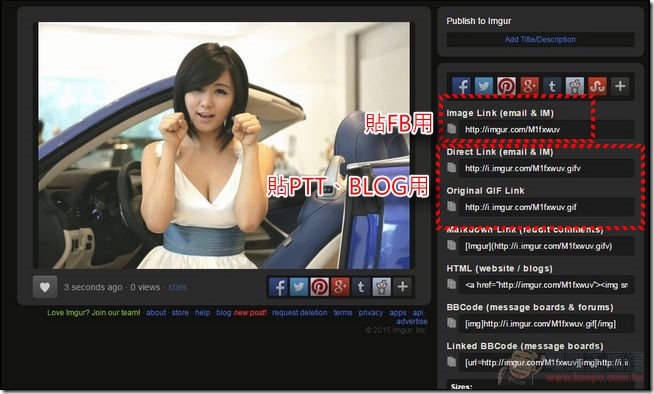Share to Google+ in the right sidebar

(x=529, y=86)
